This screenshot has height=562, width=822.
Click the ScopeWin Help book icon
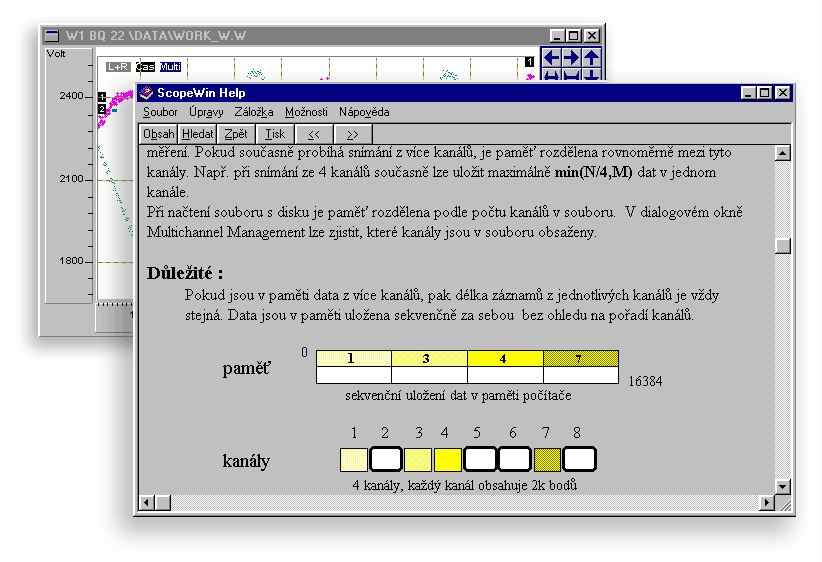[x=146, y=93]
